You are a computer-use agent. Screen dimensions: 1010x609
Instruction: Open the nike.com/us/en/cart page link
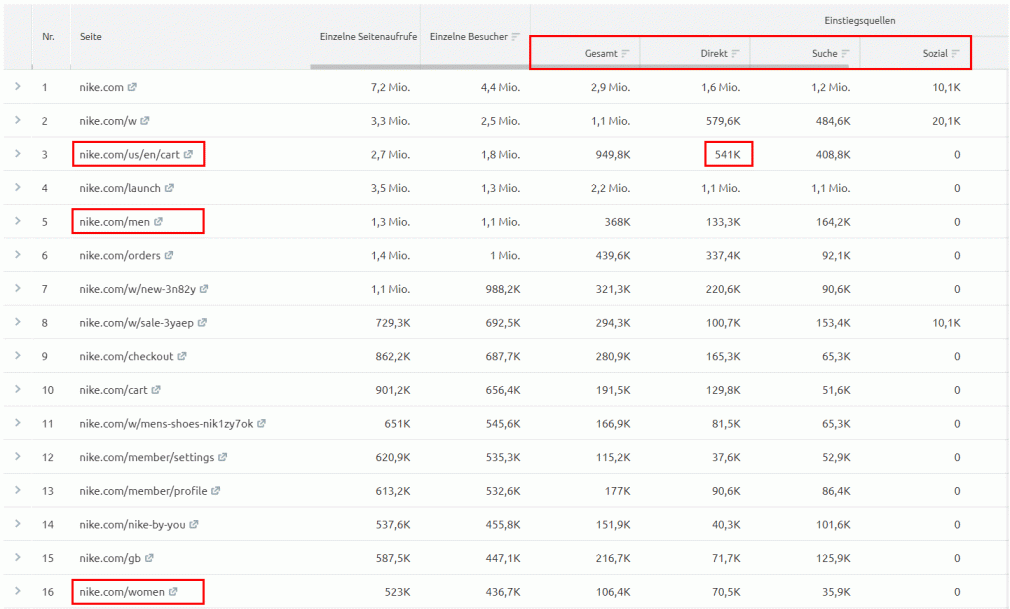[x=129, y=155]
